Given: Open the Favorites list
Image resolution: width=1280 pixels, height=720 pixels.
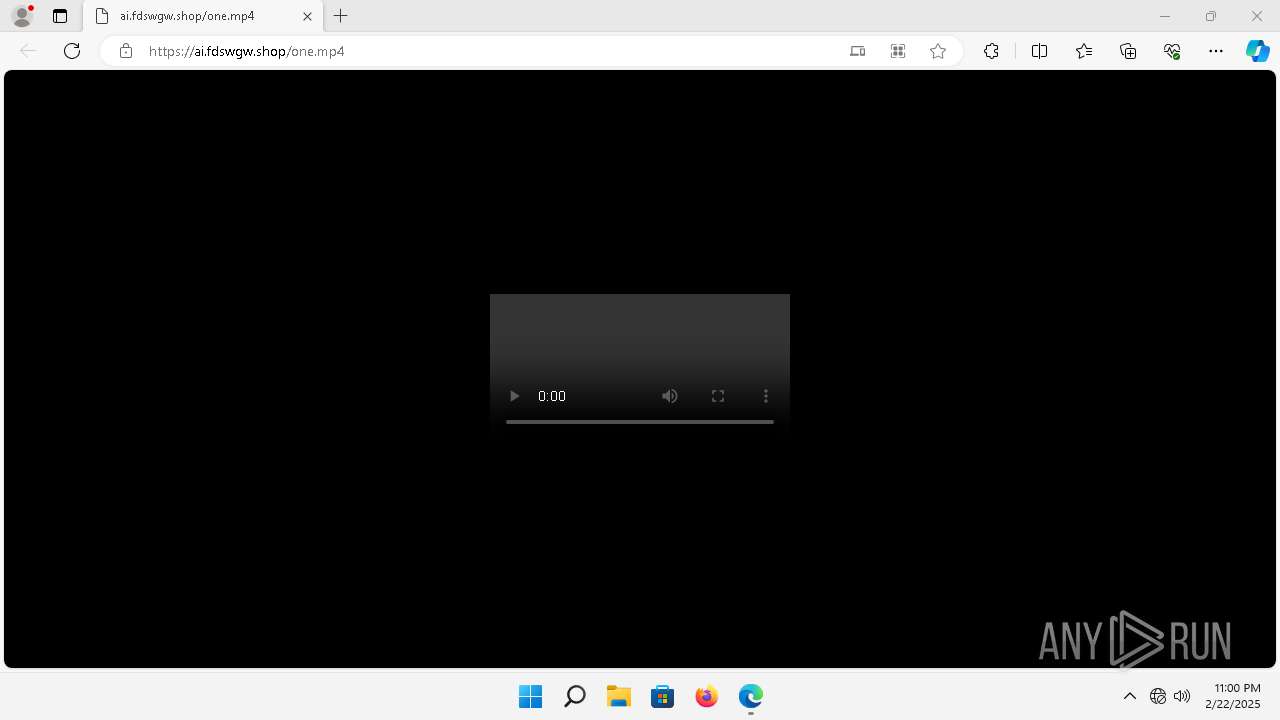Looking at the screenshot, I should (1084, 51).
